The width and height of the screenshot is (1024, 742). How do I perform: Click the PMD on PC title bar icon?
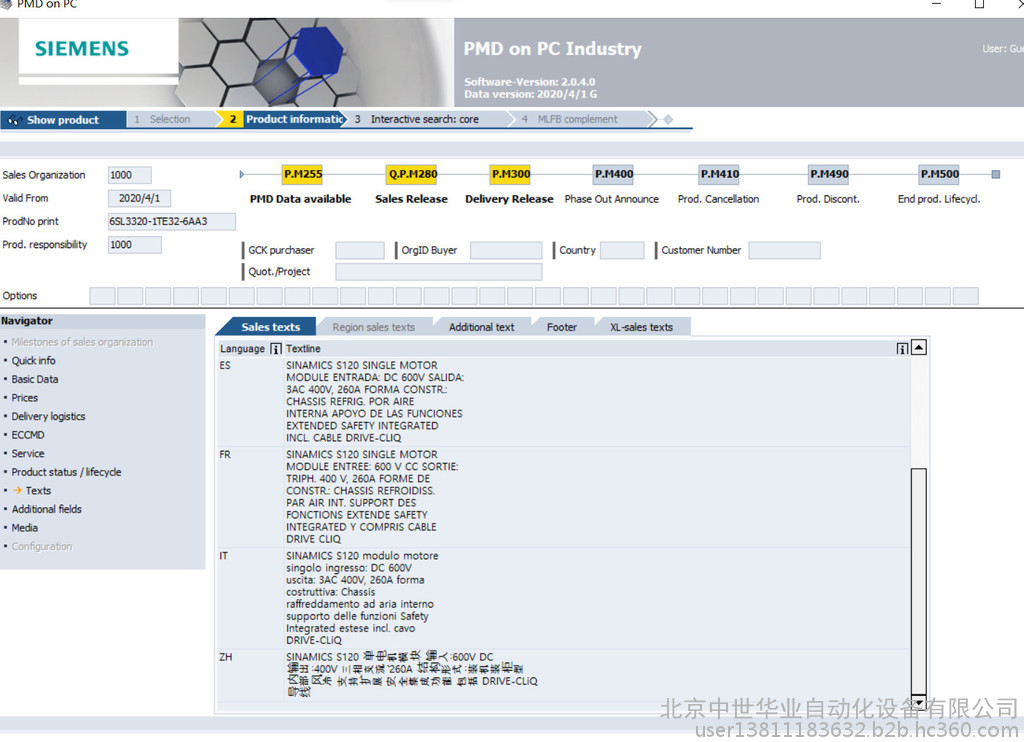[5, 4]
